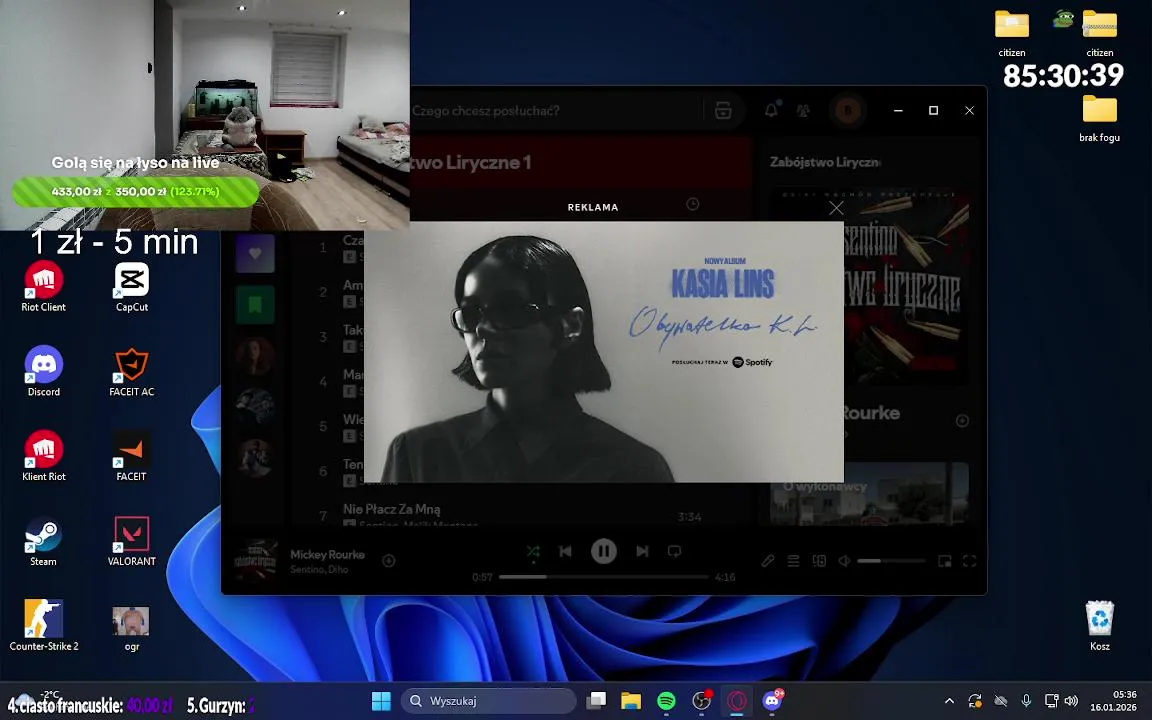Open connect to a device in Spotify
The image size is (1152, 720).
(x=819, y=561)
